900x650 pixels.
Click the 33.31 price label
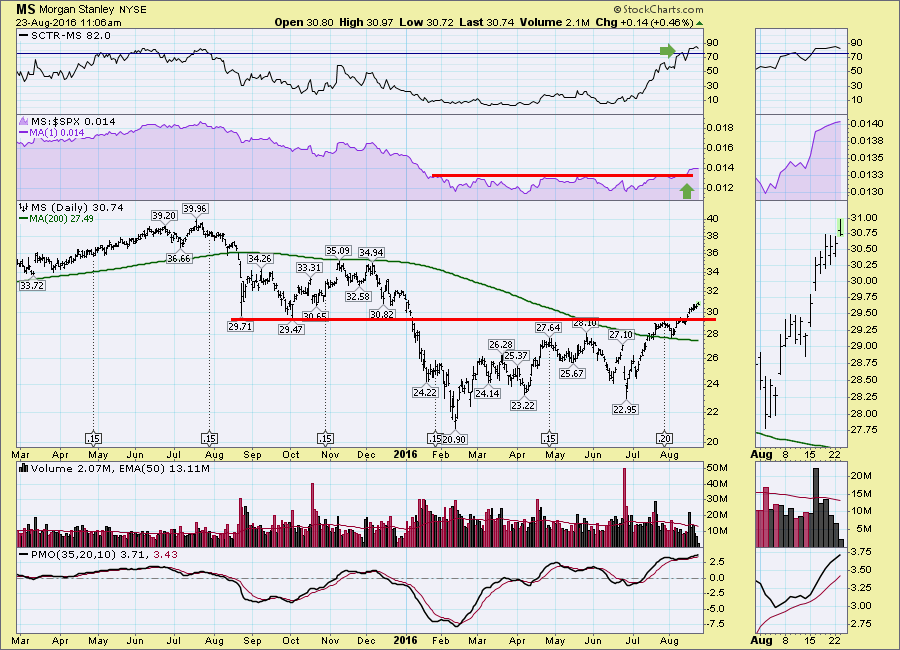(309, 268)
